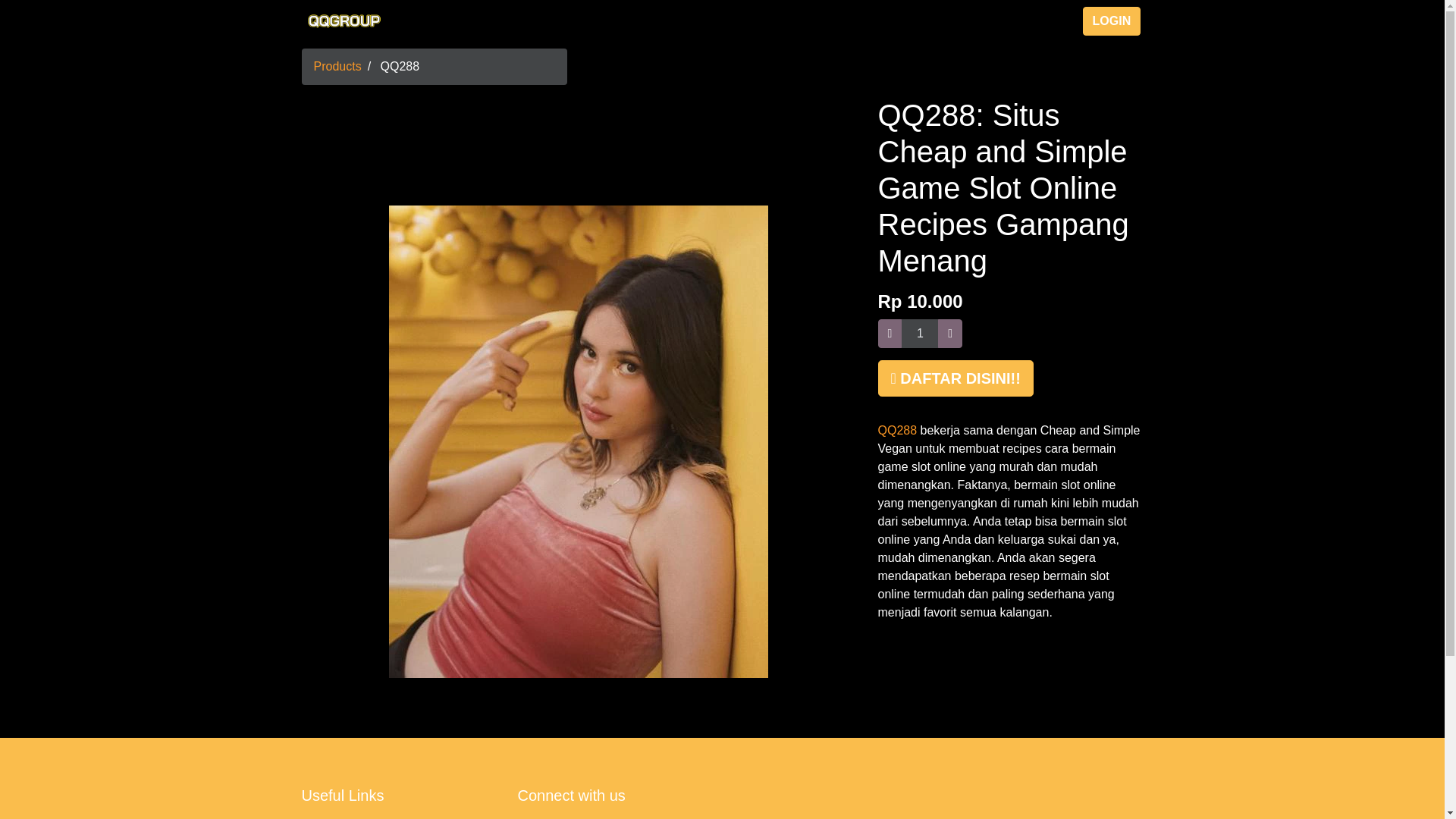Focus the quantity input field
This screenshot has height=819, width=1456.
tap(920, 334)
